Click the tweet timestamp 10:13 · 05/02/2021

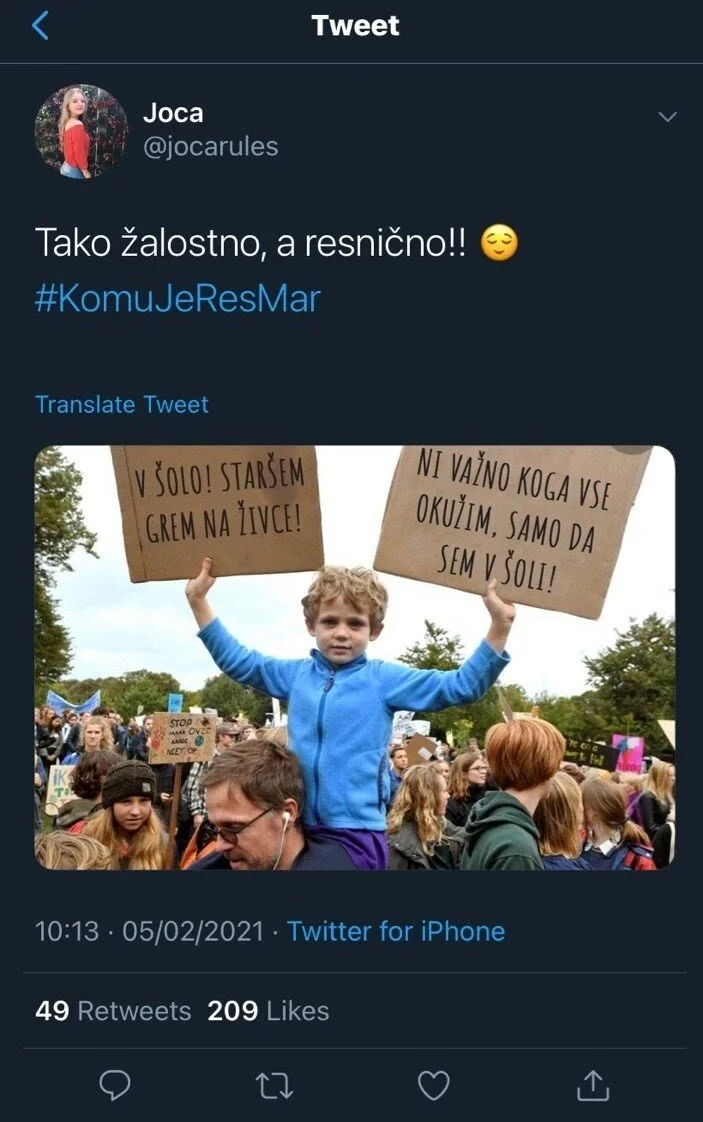point(149,931)
